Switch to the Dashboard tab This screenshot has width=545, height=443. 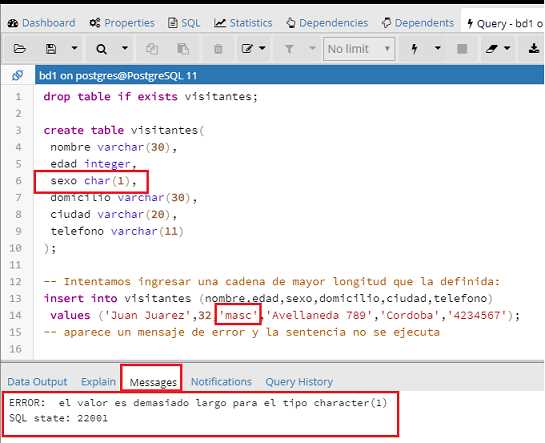(41, 23)
